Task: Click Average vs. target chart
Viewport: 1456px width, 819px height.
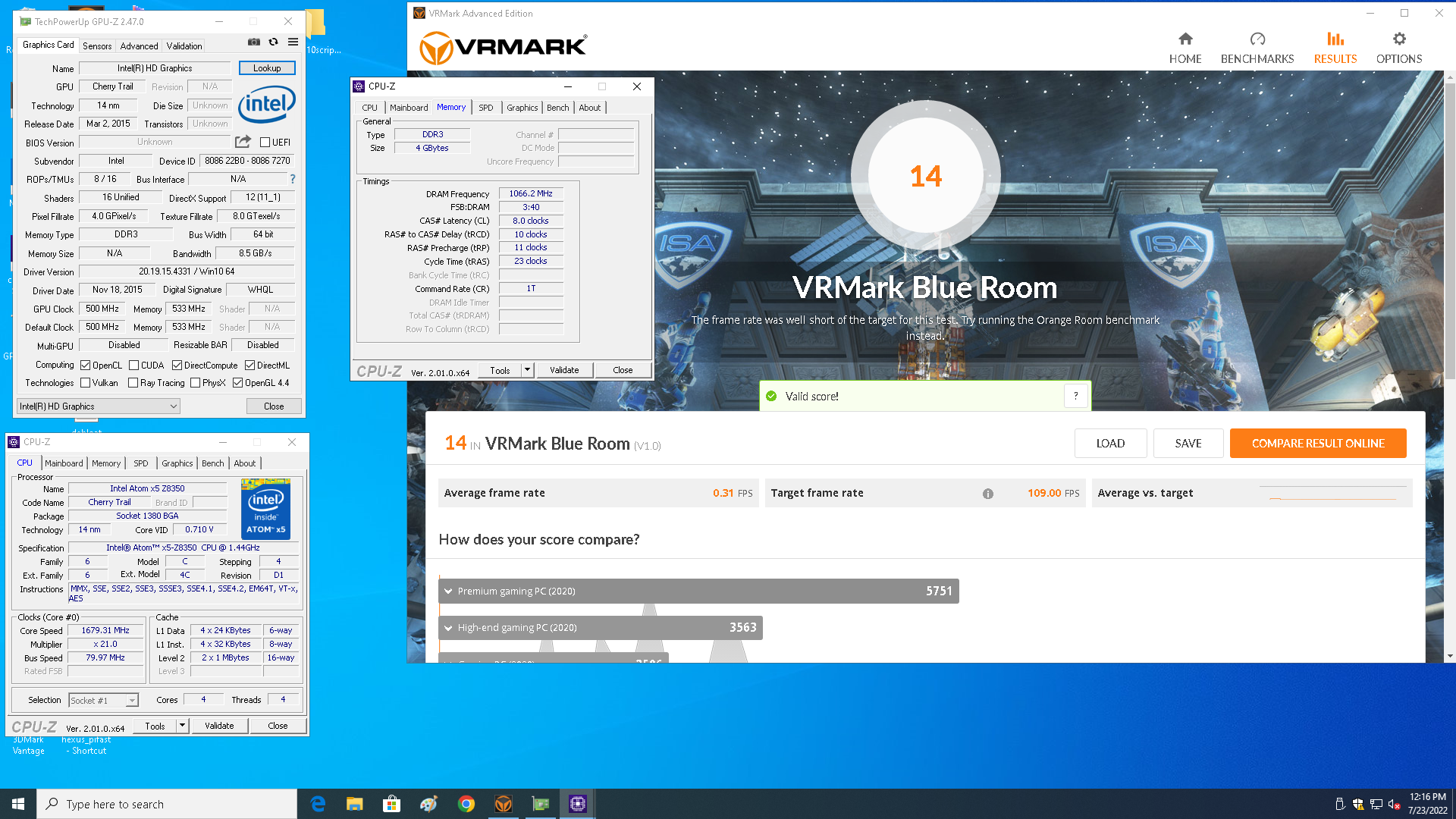Action: click(1334, 492)
